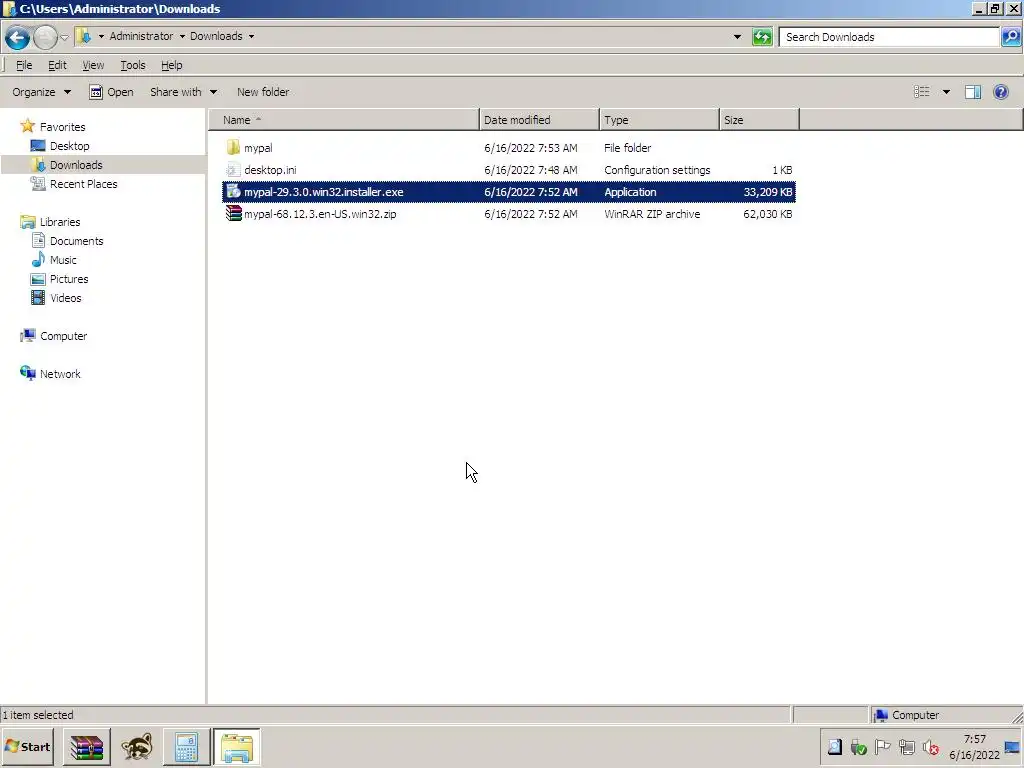Click the search magnifier icon
1024x768 pixels.
coord(1010,37)
